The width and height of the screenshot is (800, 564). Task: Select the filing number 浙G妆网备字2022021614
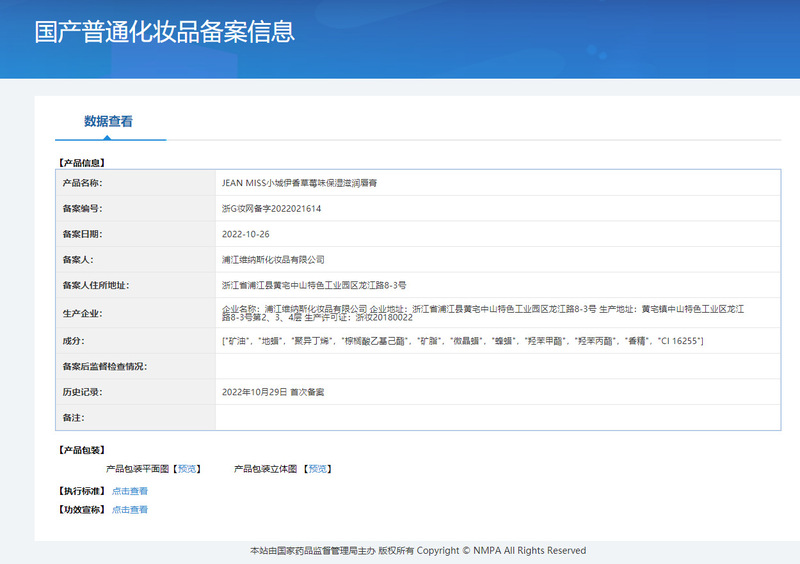(x=271, y=209)
